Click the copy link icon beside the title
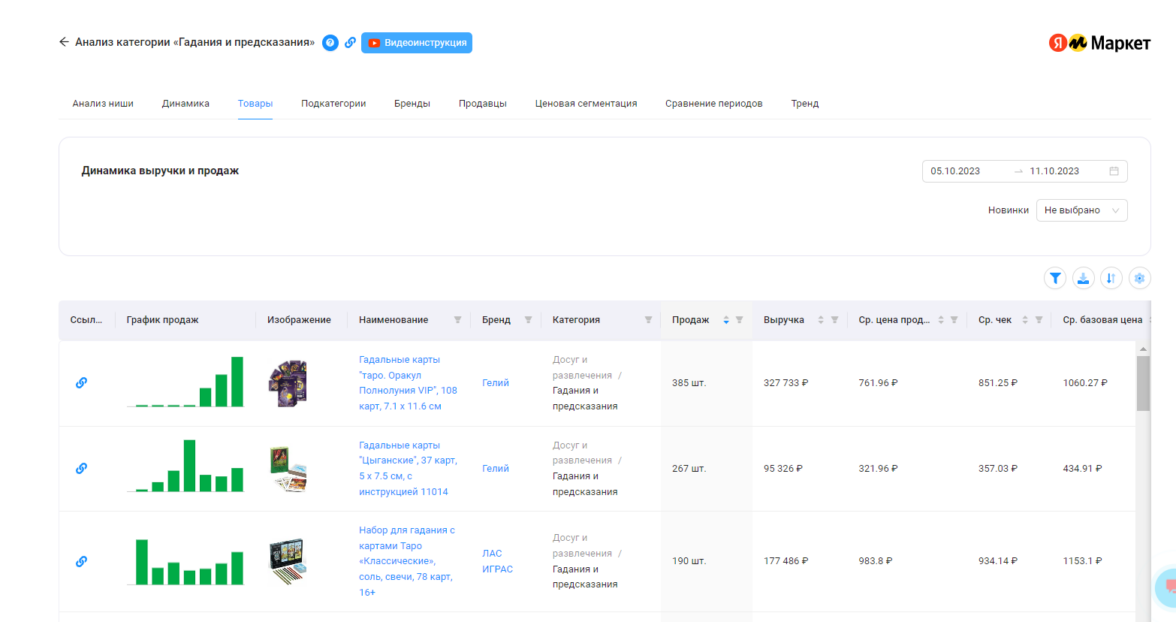Viewport: 1176px width, 622px height. [350, 43]
